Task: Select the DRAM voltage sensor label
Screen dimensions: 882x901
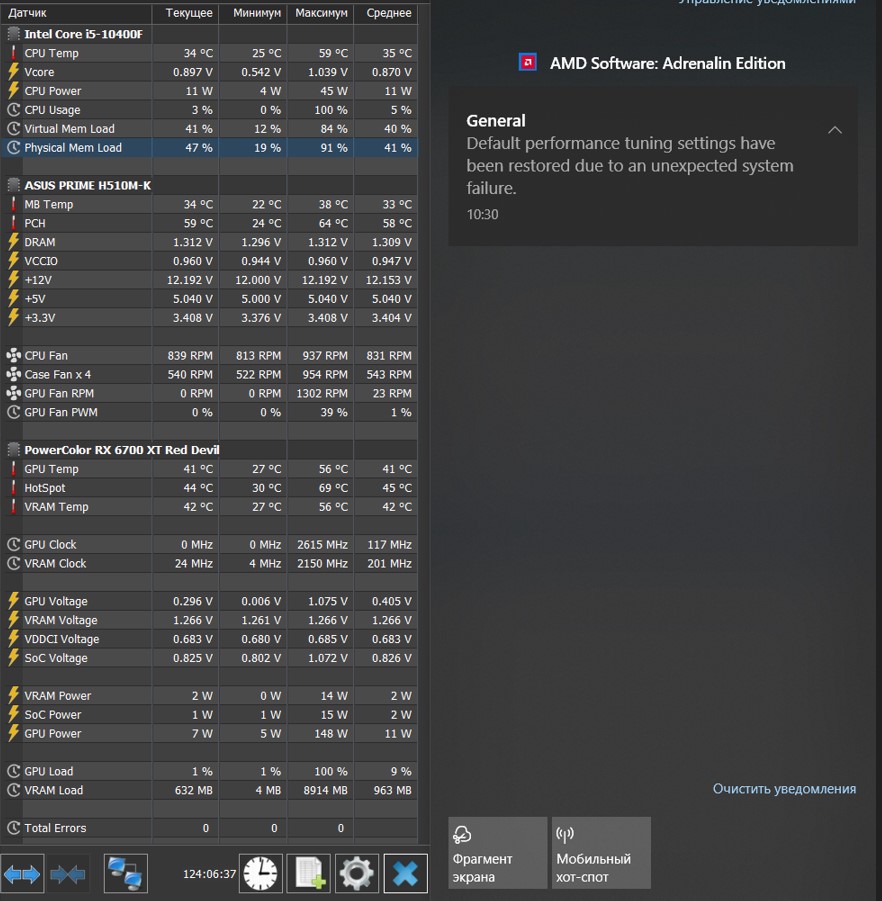Action: tap(40, 242)
